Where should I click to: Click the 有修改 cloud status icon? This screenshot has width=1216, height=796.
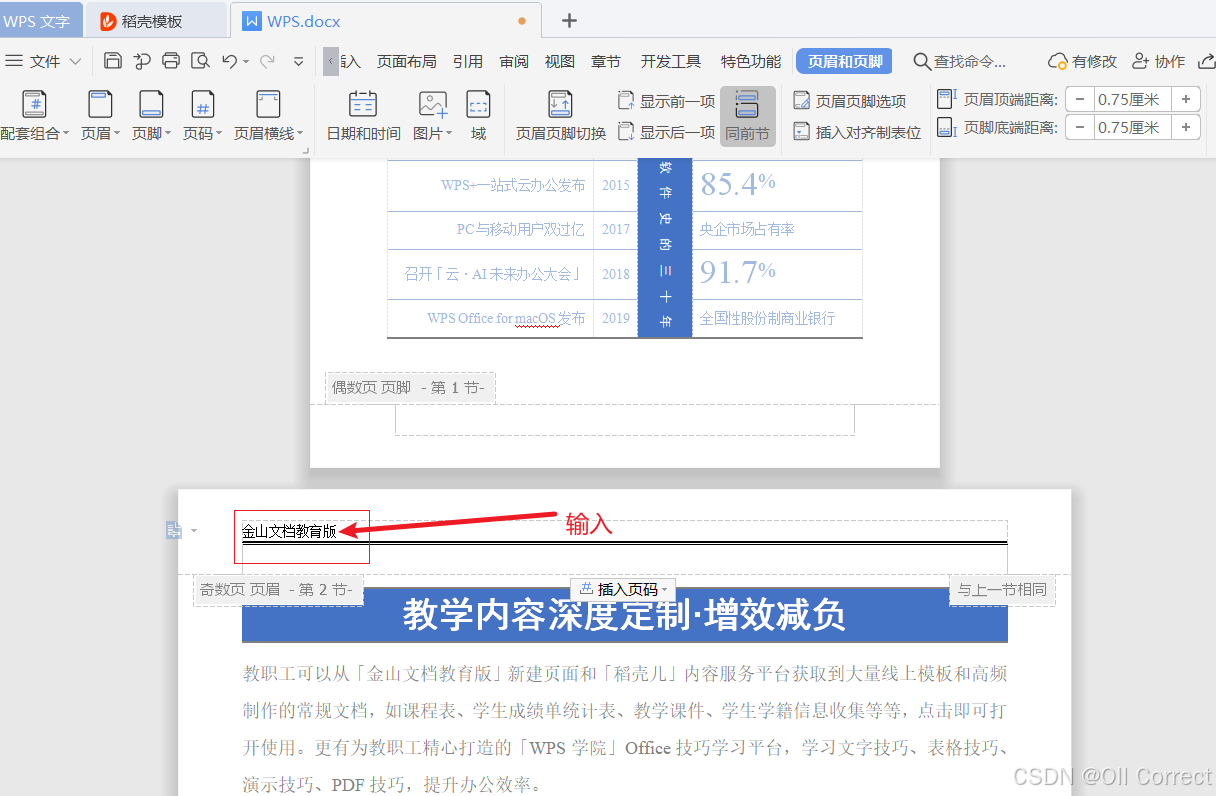pos(1058,61)
